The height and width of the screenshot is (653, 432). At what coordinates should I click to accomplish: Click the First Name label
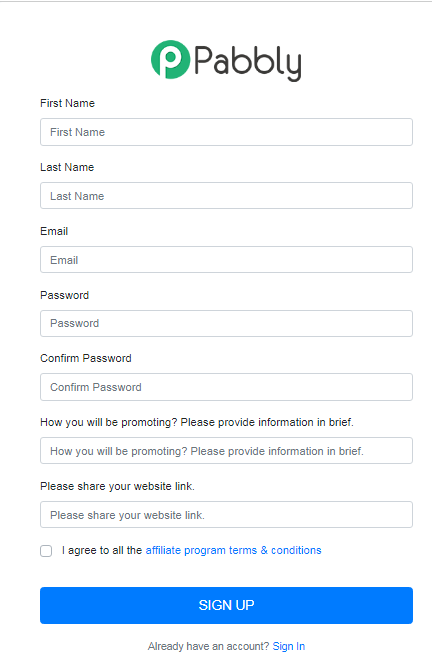(x=67, y=103)
